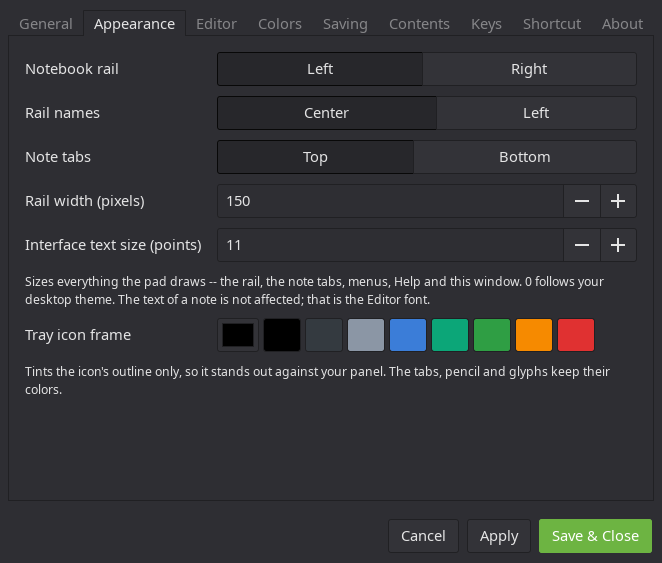Click the Save & Close button

[595, 536]
